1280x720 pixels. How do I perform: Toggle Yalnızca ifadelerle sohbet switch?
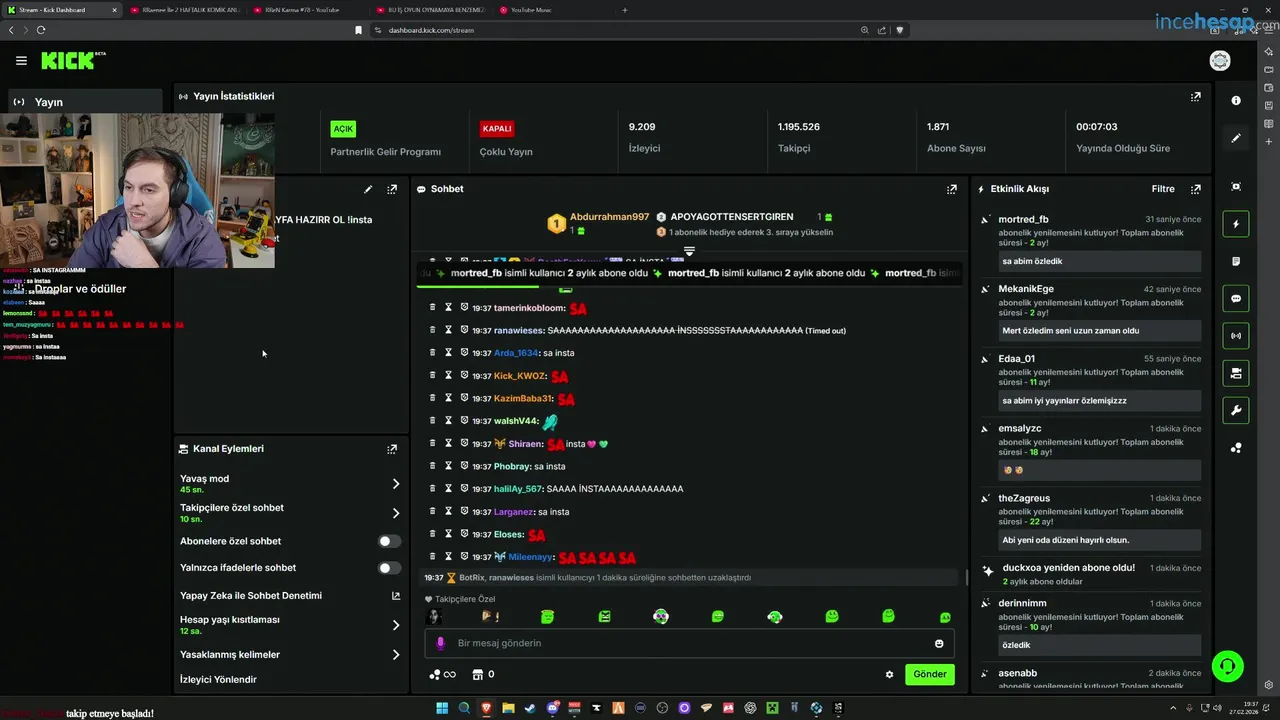click(389, 568)
